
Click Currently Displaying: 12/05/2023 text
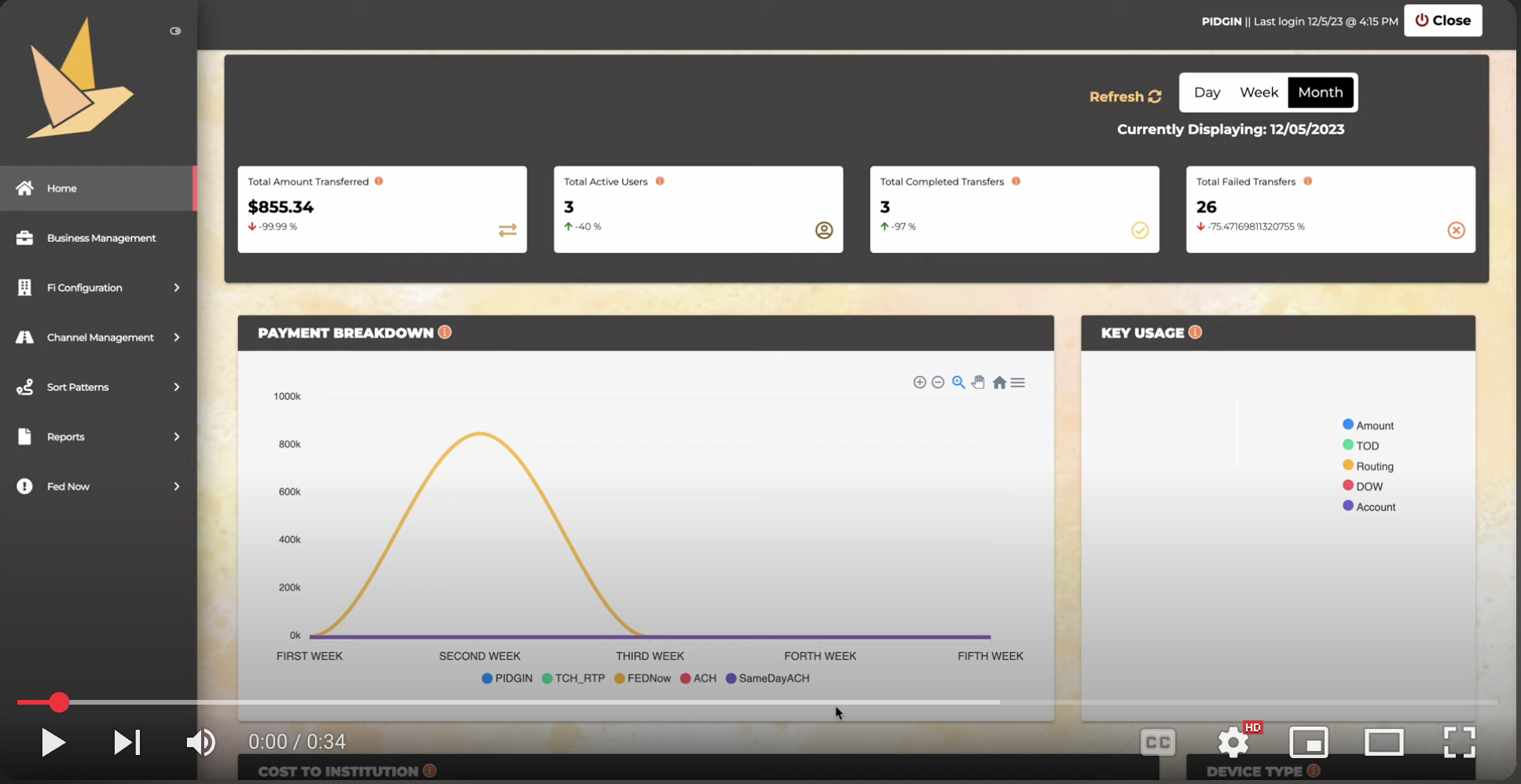point(1230,130)
